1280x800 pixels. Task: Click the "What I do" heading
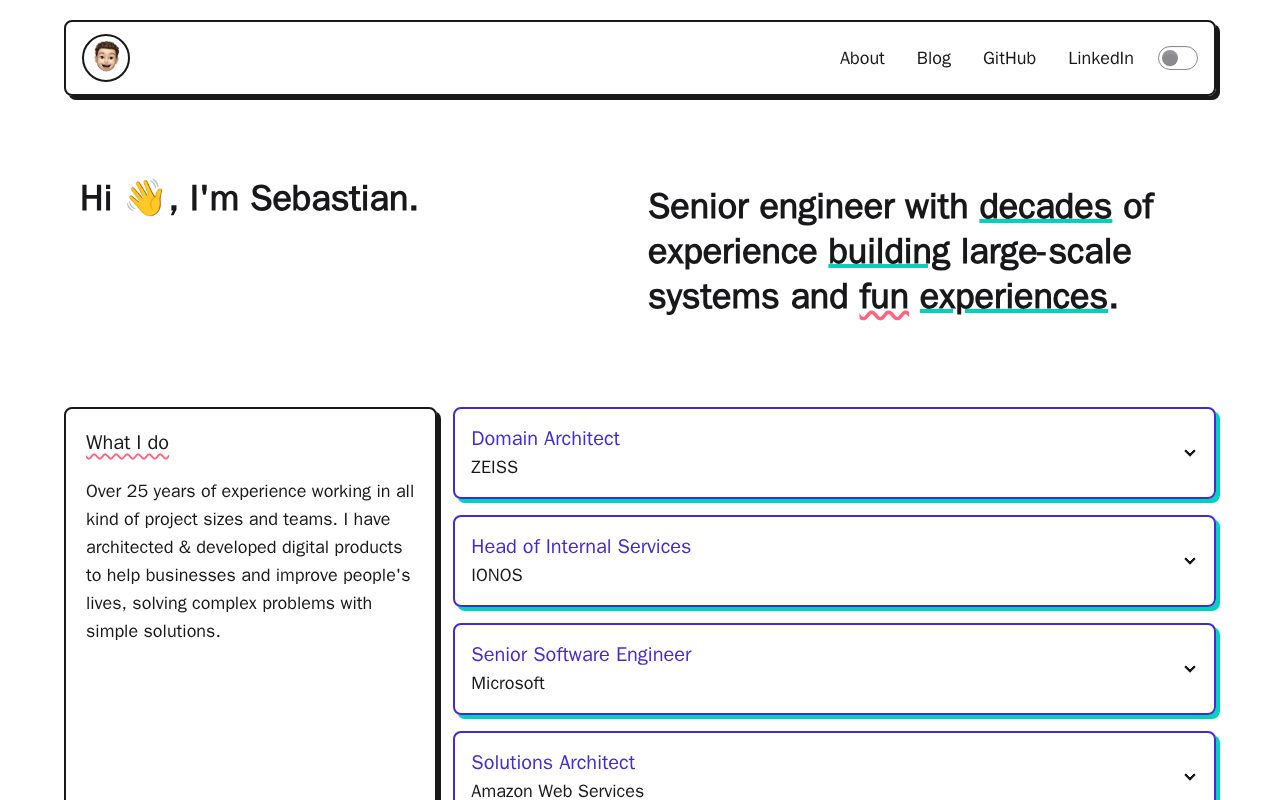(127, 442)
